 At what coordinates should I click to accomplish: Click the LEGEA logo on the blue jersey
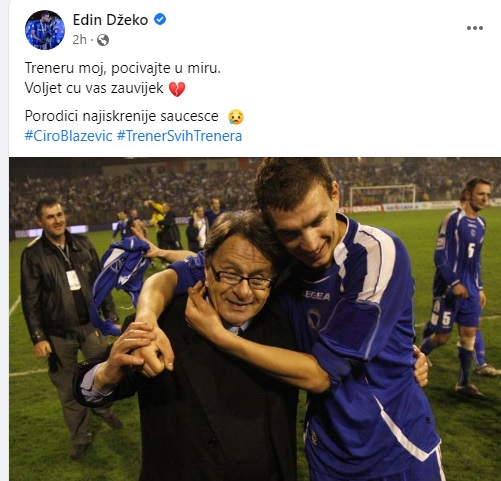(x=317, y=296)
